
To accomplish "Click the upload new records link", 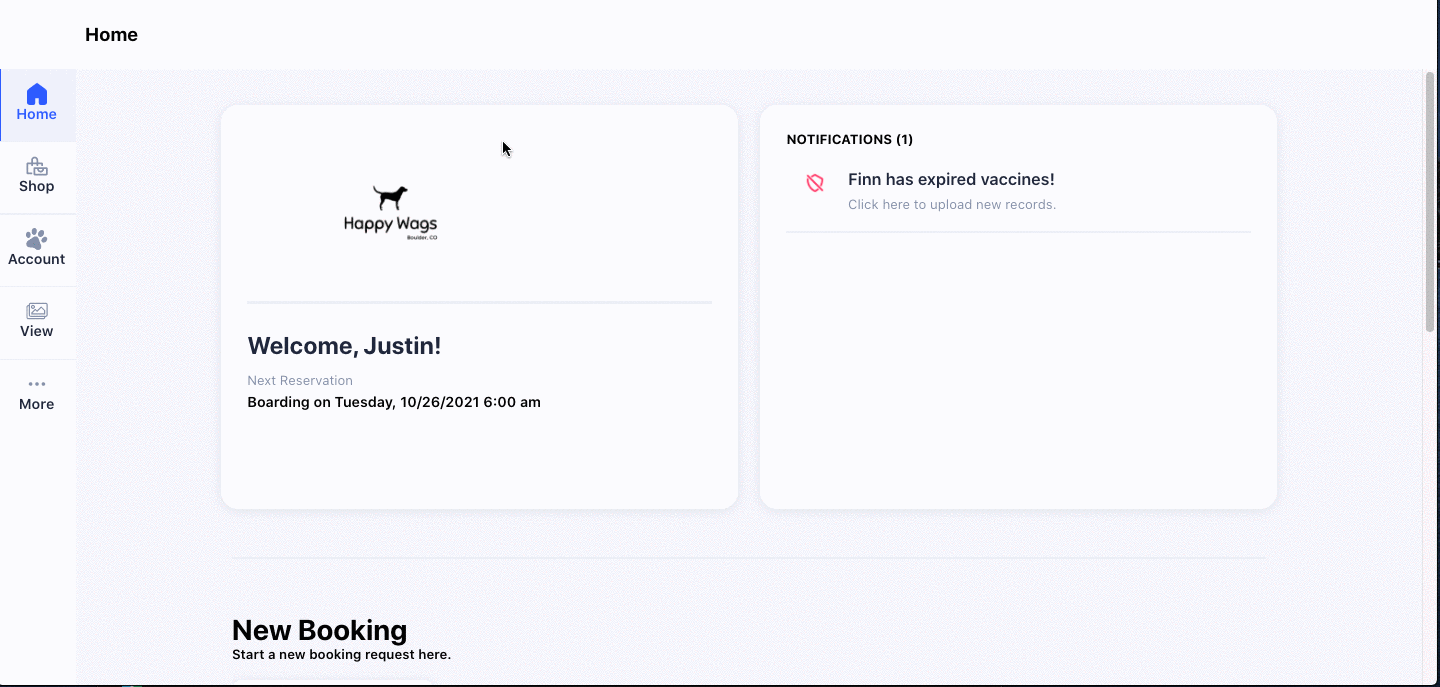I will tap(951, 204).
